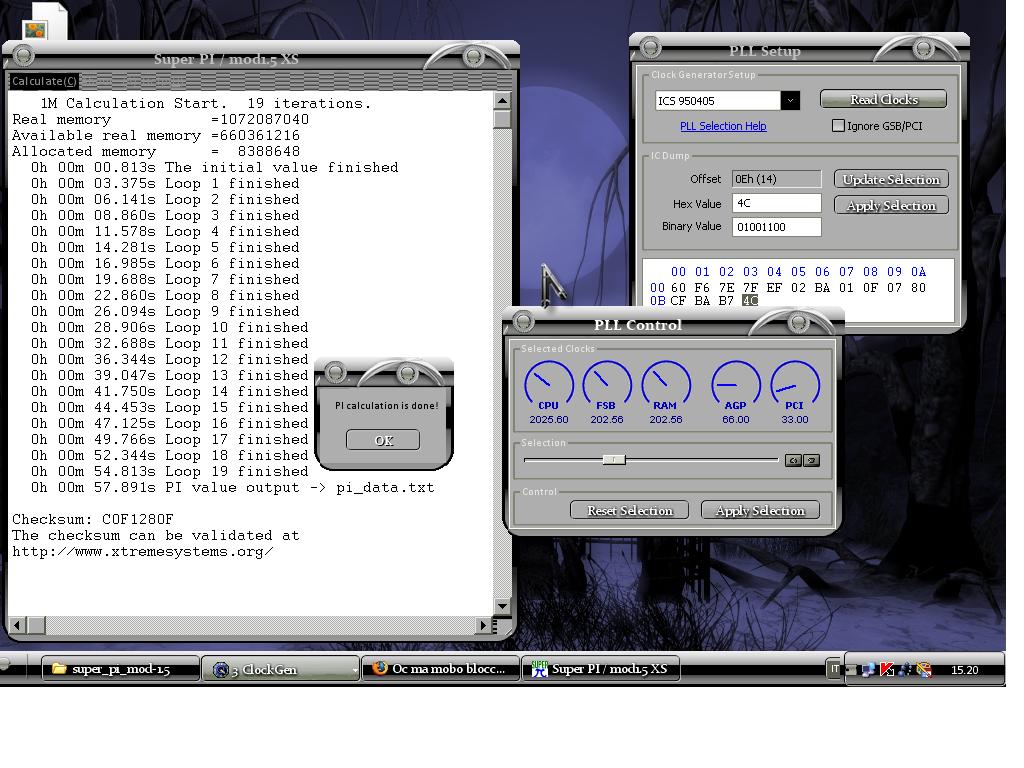Click Super PI vertical scrollbar up arrow

click(x=502, y=101)
